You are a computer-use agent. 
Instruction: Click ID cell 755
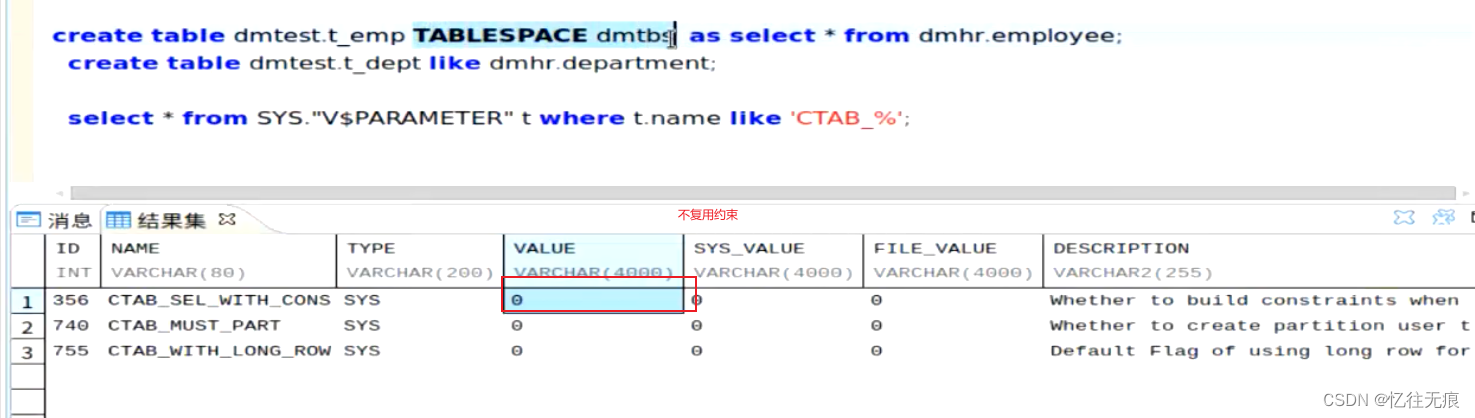74,351
